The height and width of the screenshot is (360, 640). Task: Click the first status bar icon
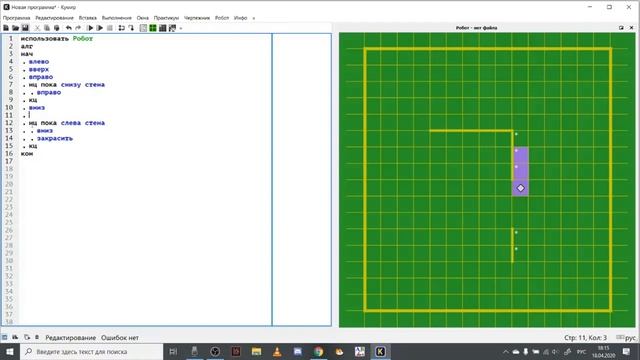coord(4,337)
